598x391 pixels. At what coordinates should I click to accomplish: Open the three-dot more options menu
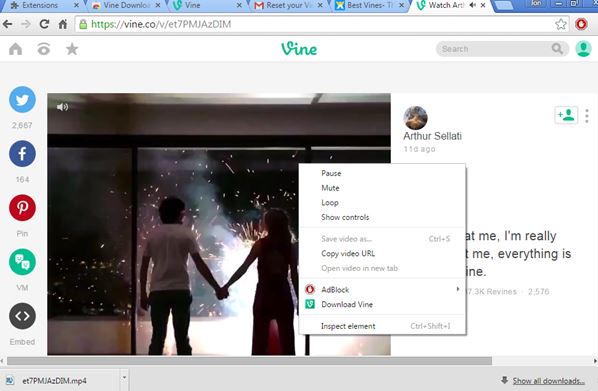(x=587, y=116)
